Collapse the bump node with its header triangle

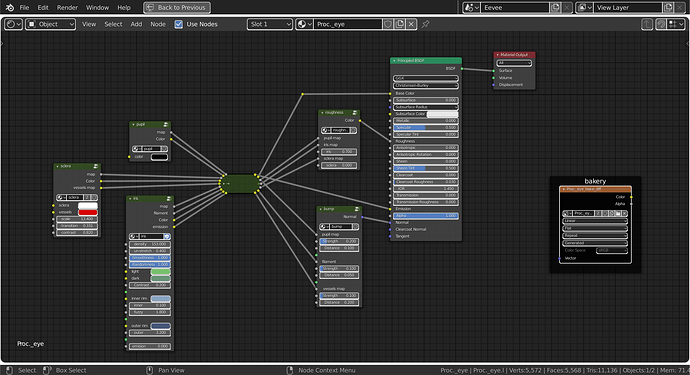pos(321,209)
